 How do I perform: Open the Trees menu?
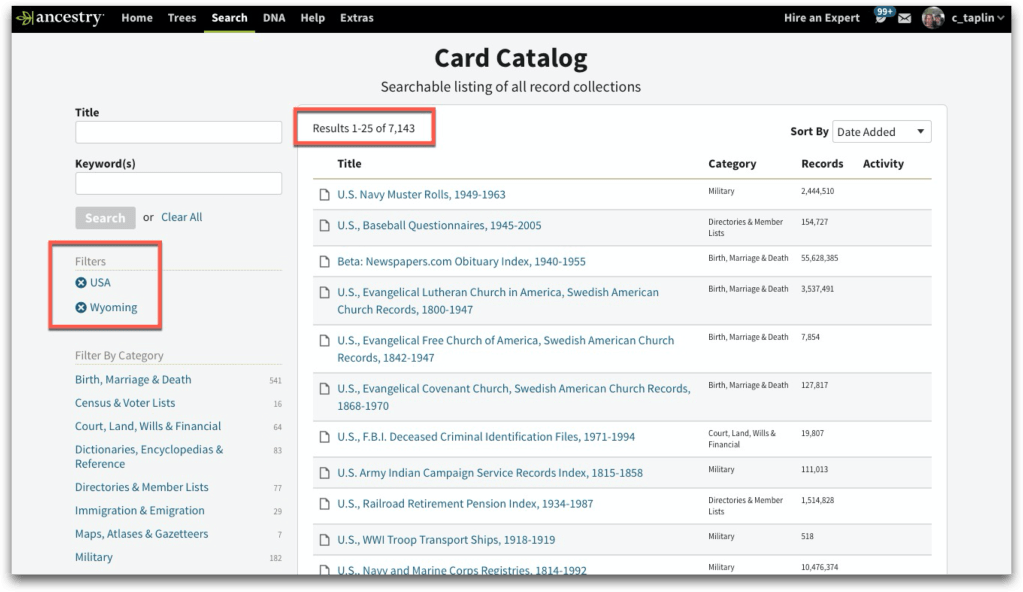point(182,18)
